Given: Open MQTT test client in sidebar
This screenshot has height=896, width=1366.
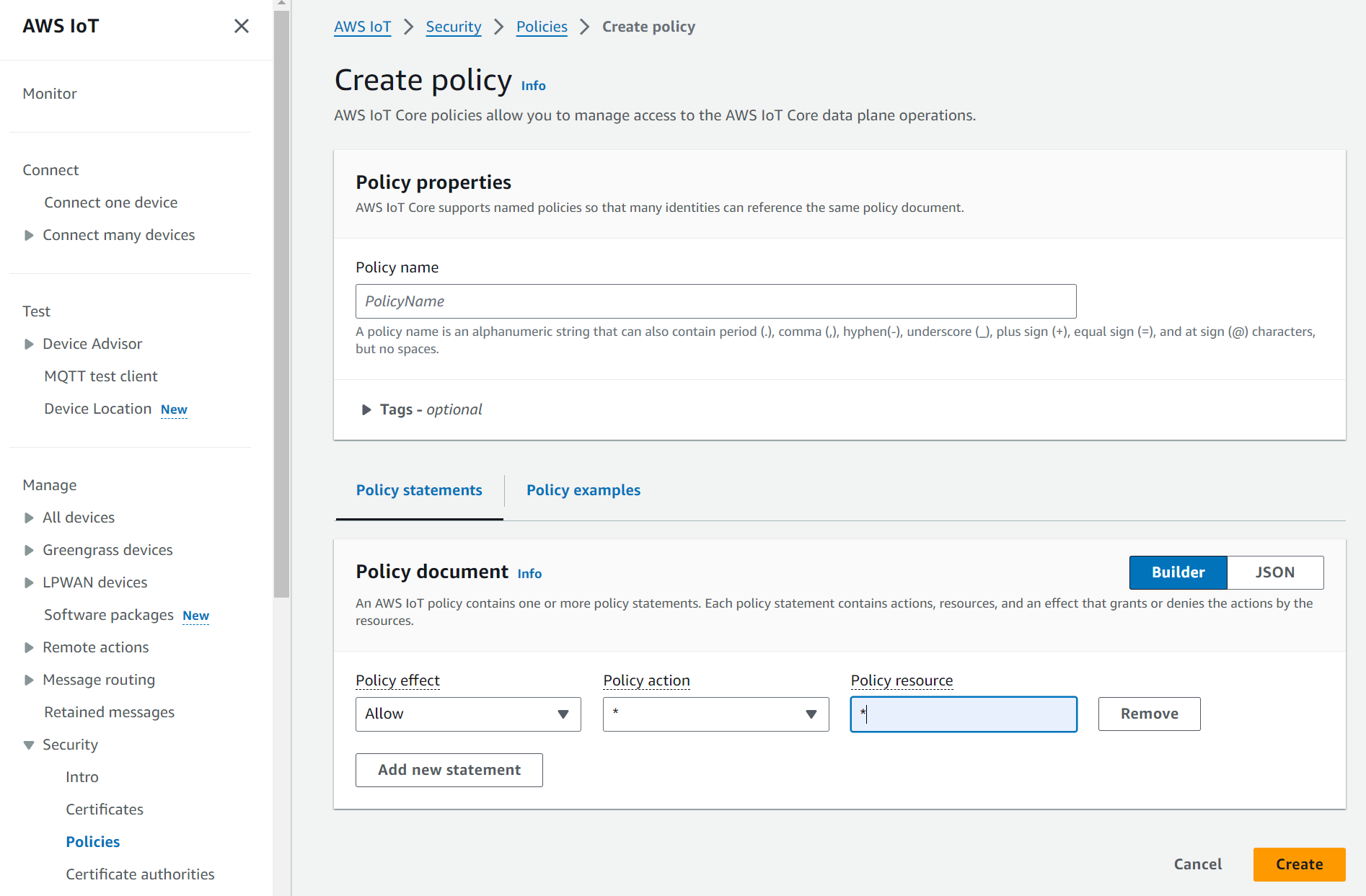Looking at the screenshot, I should 100,376.
